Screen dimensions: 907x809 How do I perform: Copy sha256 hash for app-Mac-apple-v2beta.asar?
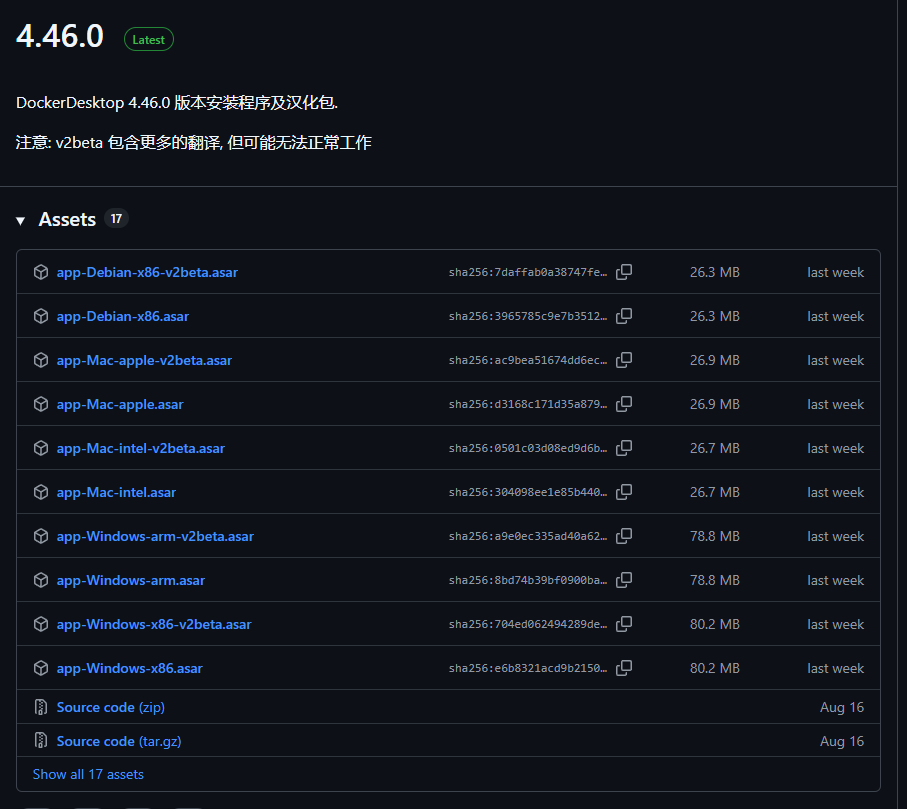[624, 360]
